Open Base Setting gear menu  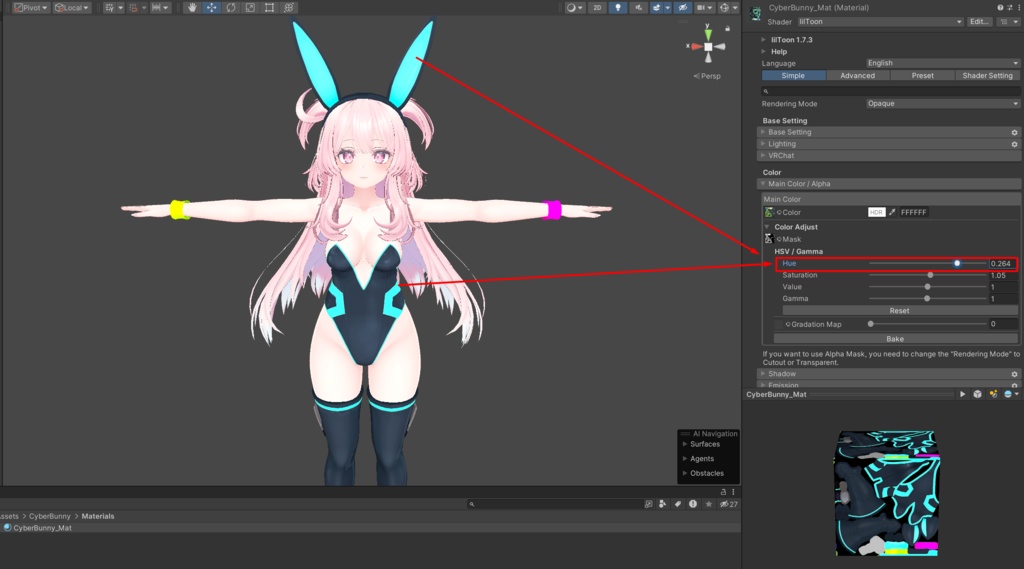(x=1015, y=133)
